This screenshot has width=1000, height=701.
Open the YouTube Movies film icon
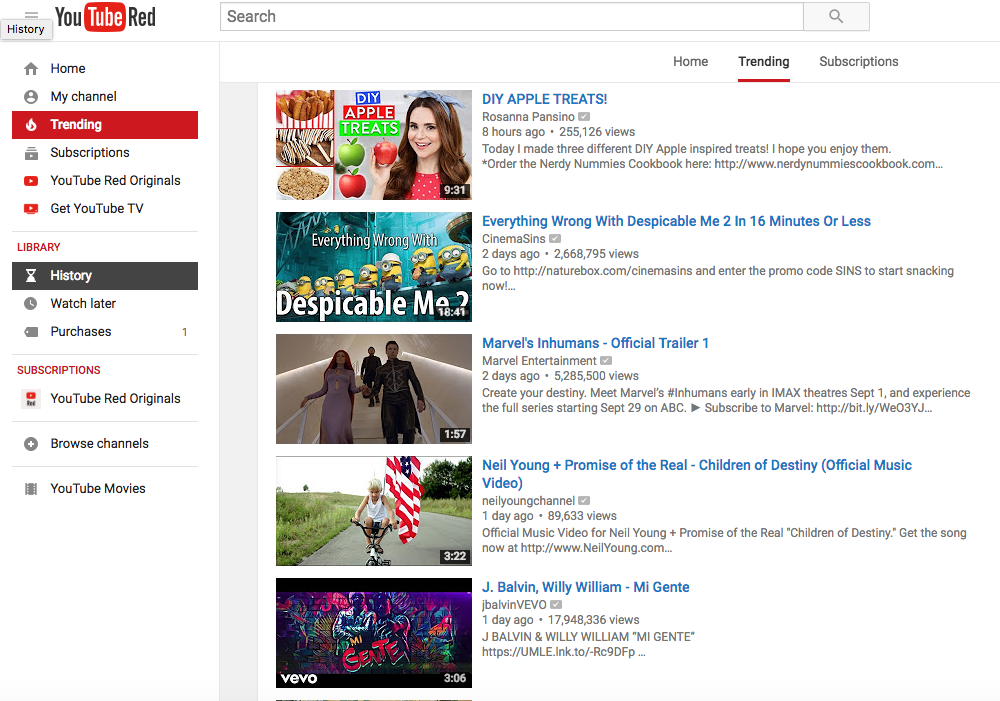click(31, 489)
